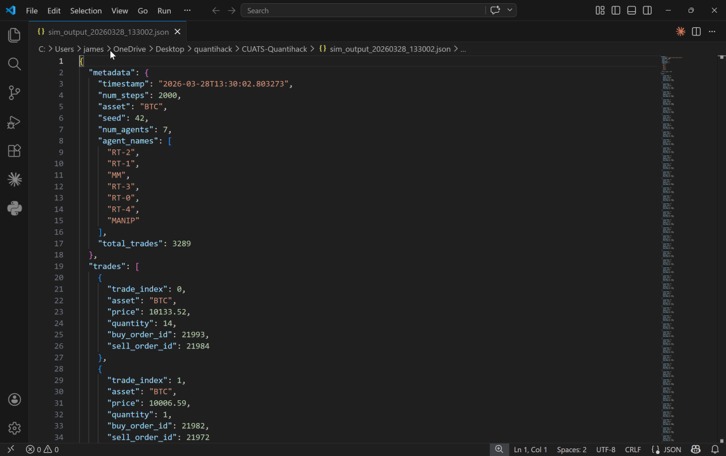The height and width of the screenshot is (456, 726).
Task: Open the Accounts menu icon
Action: pyautogui.click(x=14, y=400)
